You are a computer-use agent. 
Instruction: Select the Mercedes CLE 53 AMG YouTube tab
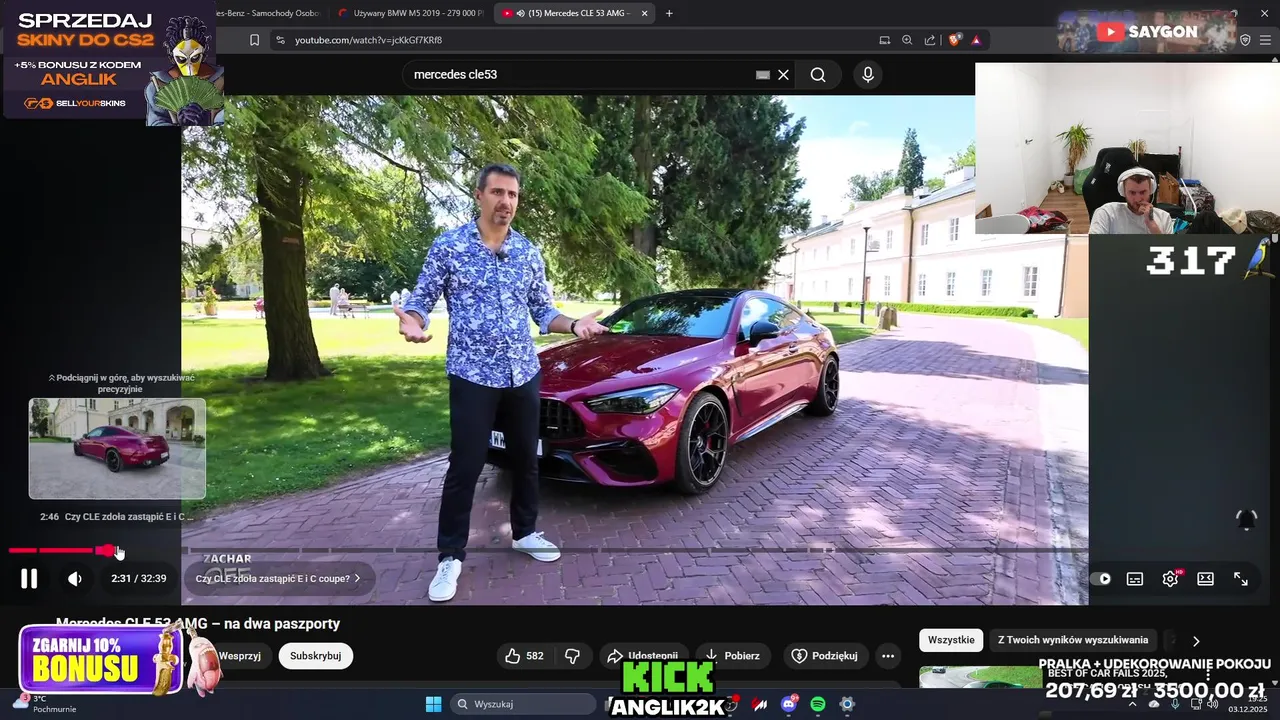click(572, 13)
